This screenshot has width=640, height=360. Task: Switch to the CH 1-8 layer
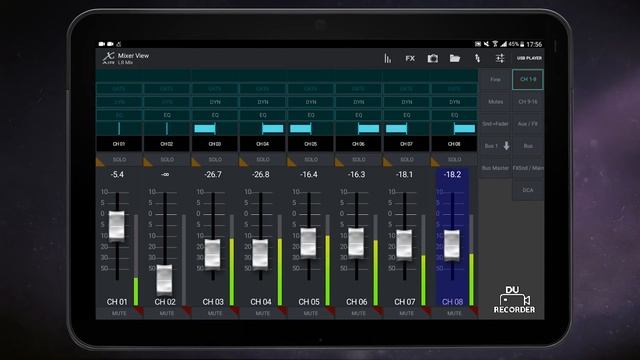tap(528, 79)
